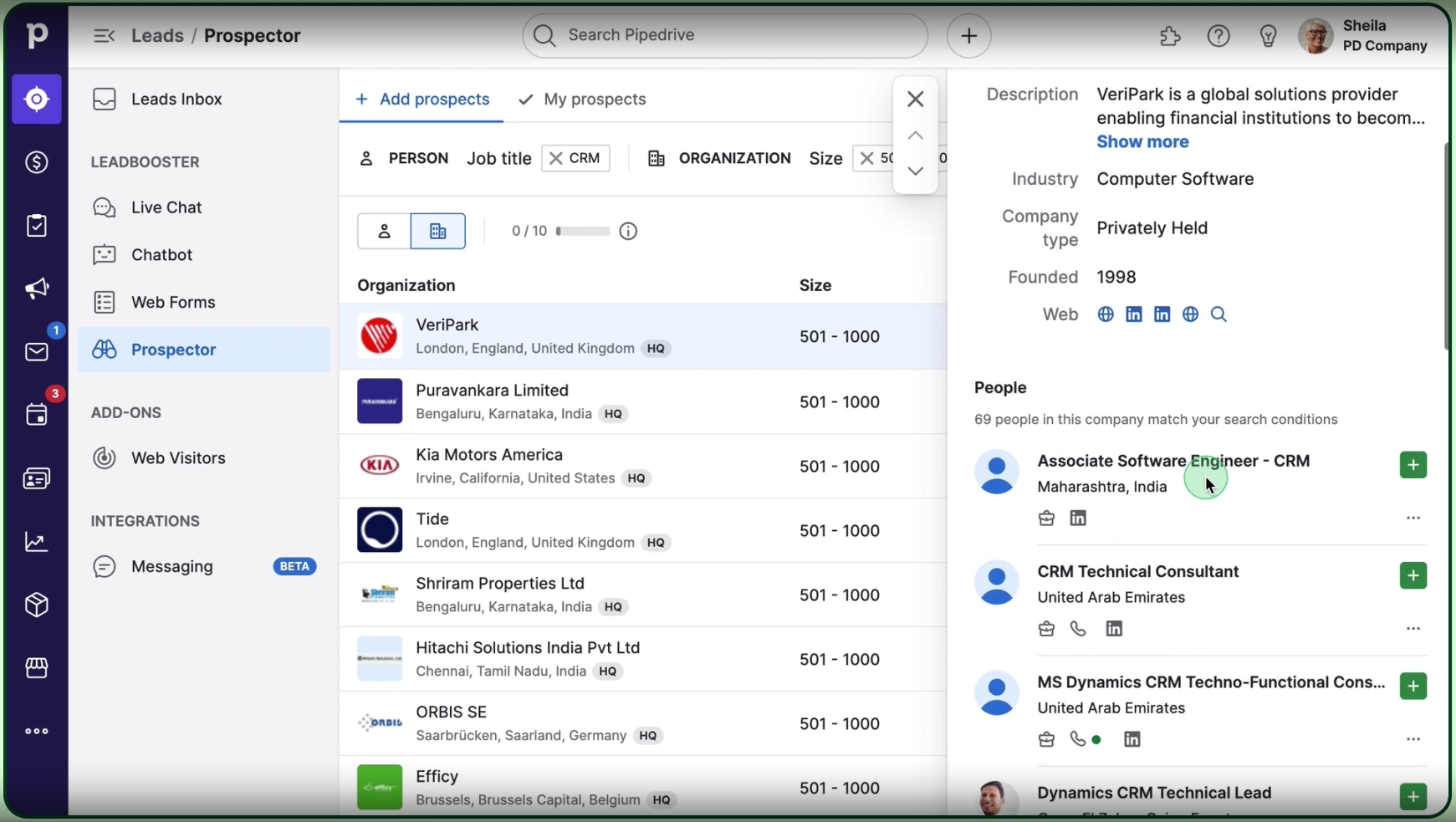Focus the Search Pipedrive field
Image resolution: width=1456 pixels, height=822 pixels.
tap(725, 36)
